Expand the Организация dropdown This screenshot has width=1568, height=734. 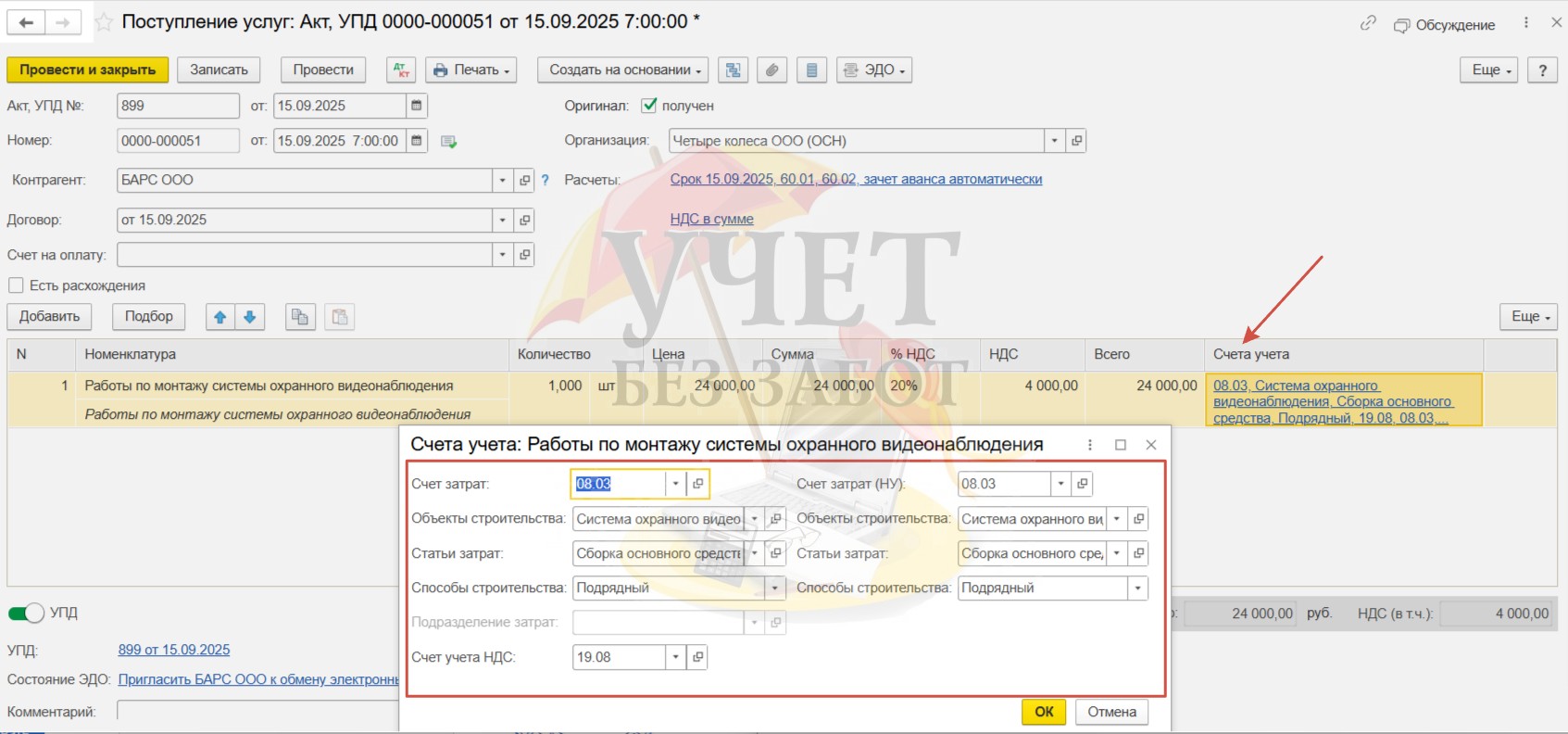coord(1054,141)
